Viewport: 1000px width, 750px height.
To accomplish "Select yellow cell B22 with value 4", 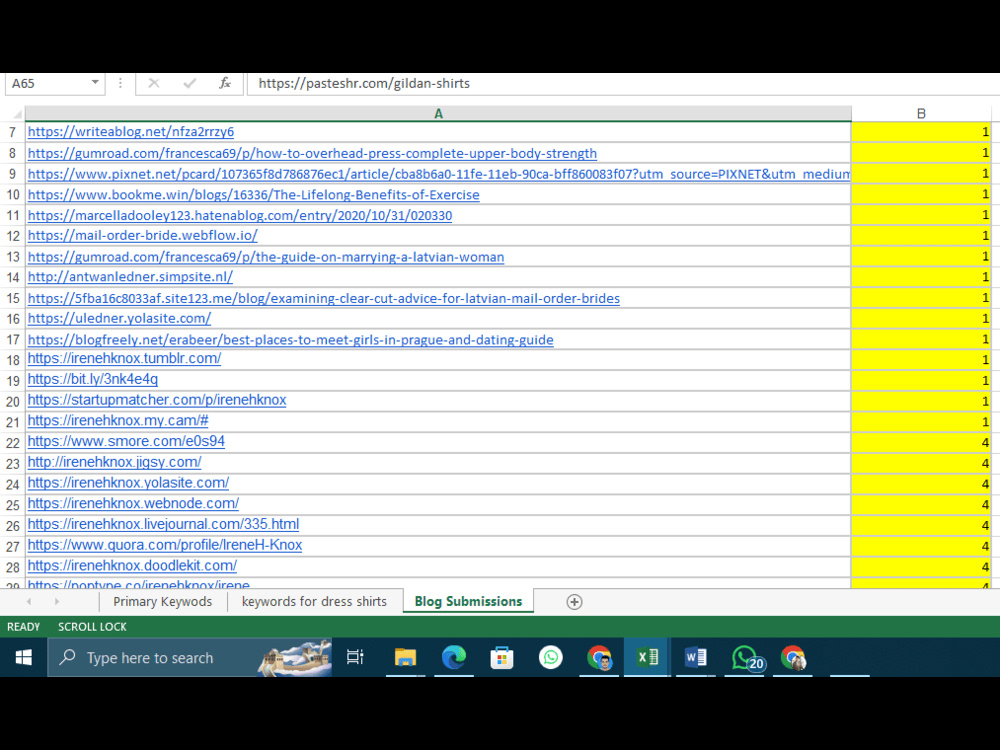I will 921,442.
